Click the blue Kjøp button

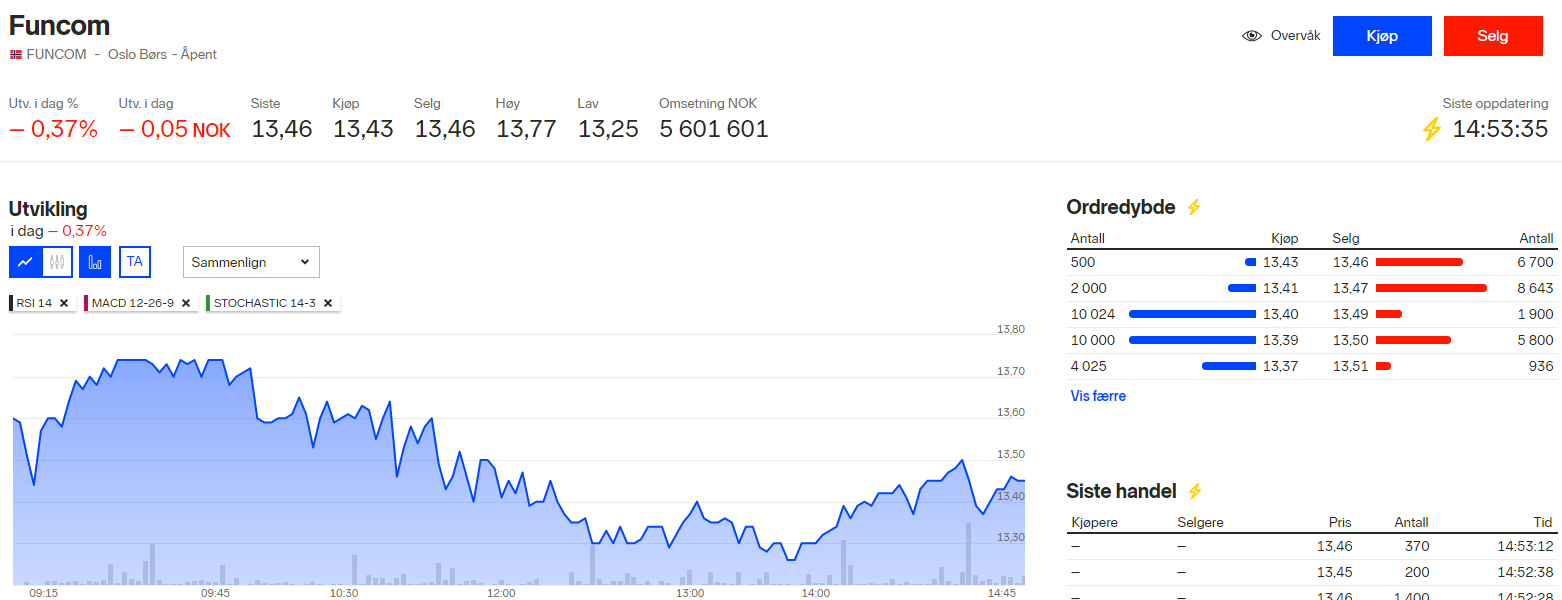1382,36
